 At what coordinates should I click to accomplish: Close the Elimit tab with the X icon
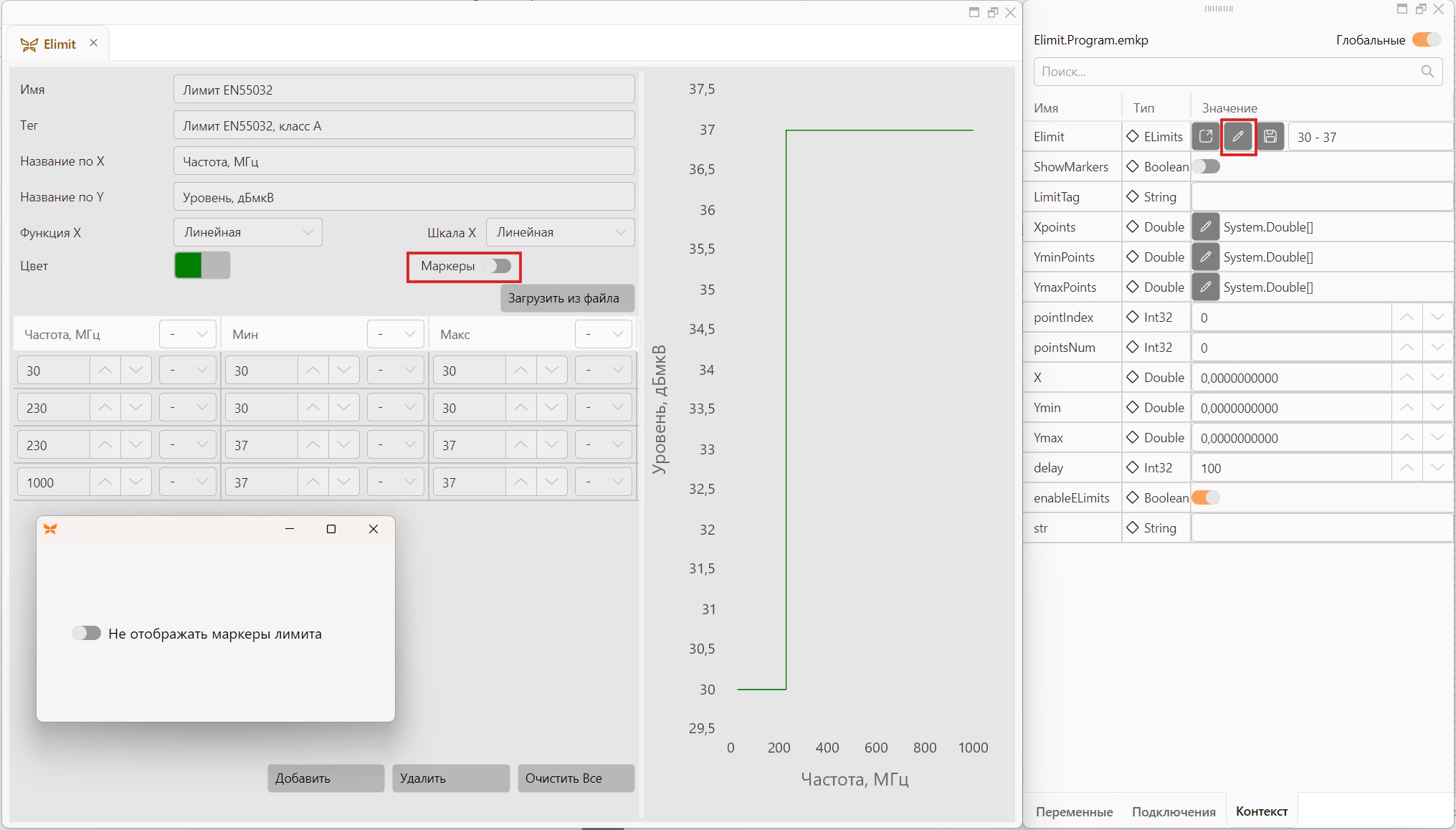(93, 43)
